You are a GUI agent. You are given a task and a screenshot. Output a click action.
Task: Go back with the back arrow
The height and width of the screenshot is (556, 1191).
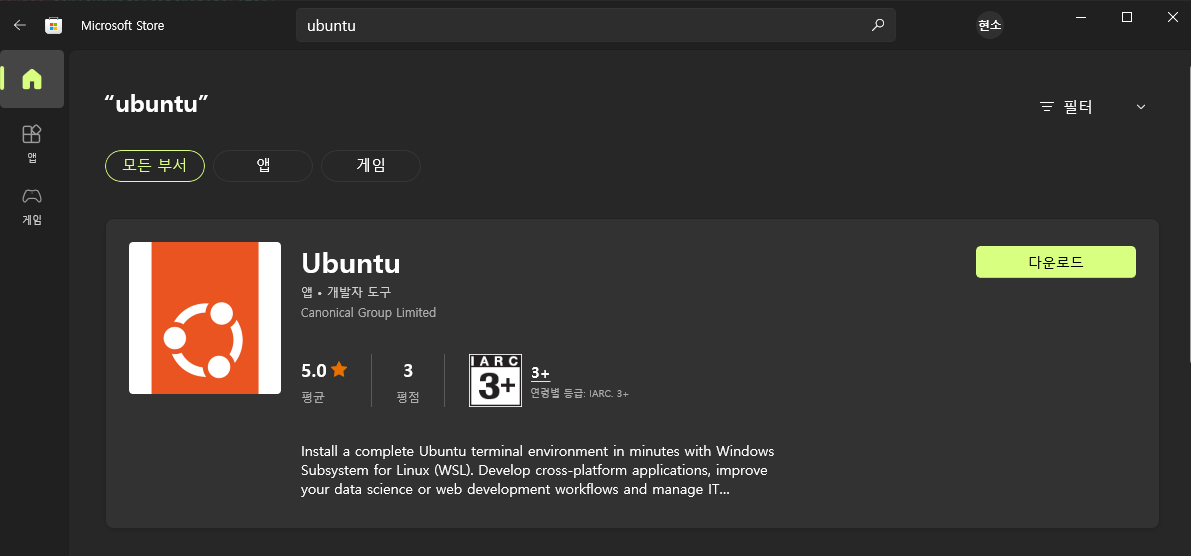pyautogui.click(x=20, y=25)
